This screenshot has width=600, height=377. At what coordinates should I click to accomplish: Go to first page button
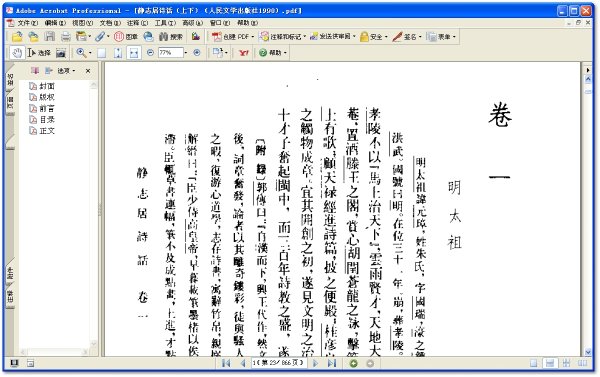(226, 363)
